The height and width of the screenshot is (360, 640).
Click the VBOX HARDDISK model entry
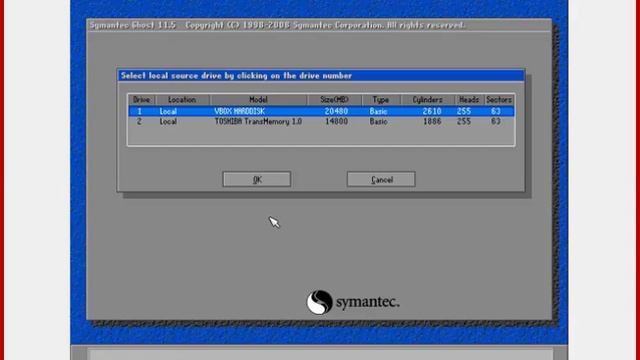click(x=240, y=111)
